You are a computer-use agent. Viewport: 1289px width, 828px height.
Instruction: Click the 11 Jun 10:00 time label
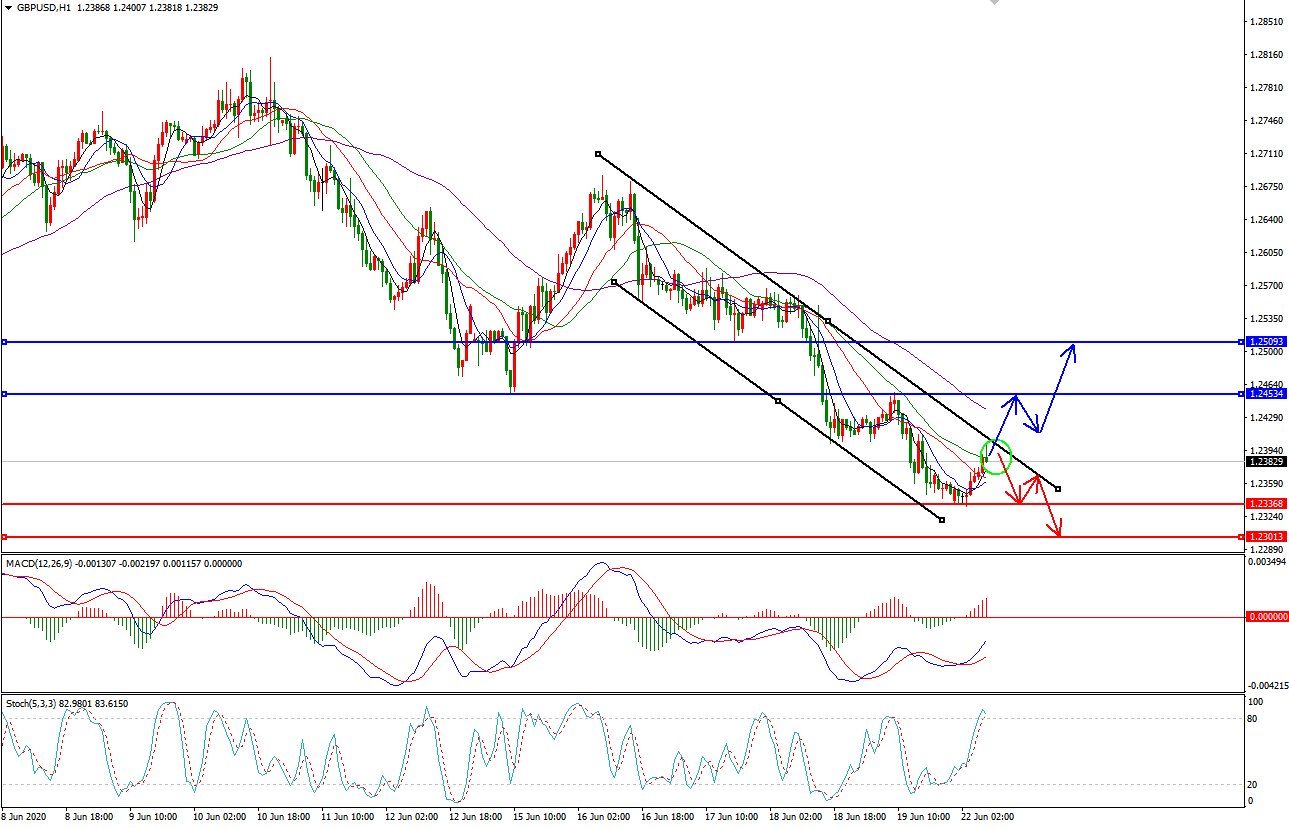tap(347, 817)
